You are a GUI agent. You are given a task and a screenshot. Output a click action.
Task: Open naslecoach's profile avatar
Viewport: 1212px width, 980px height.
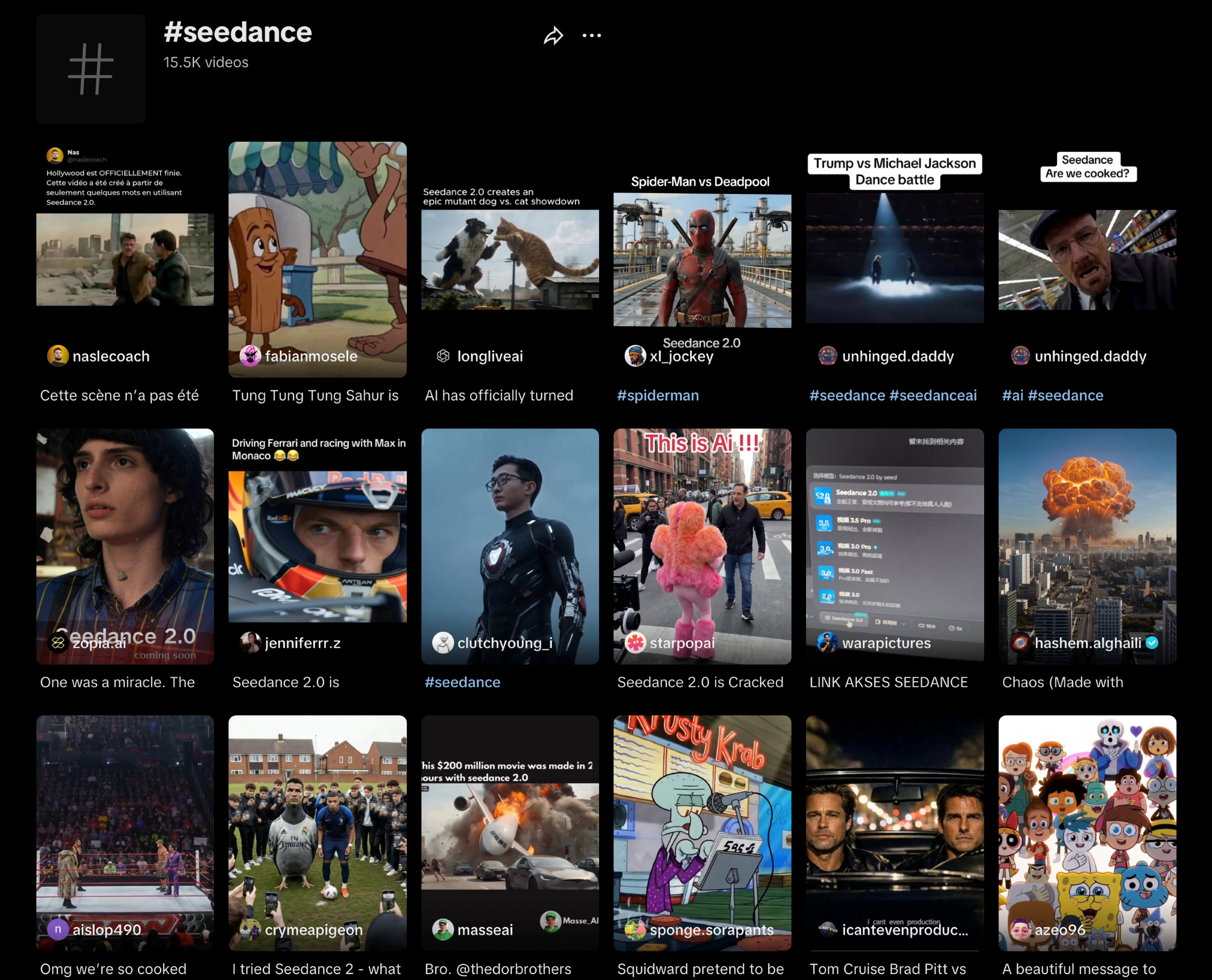pyautogui.click(x=58, y=356)
